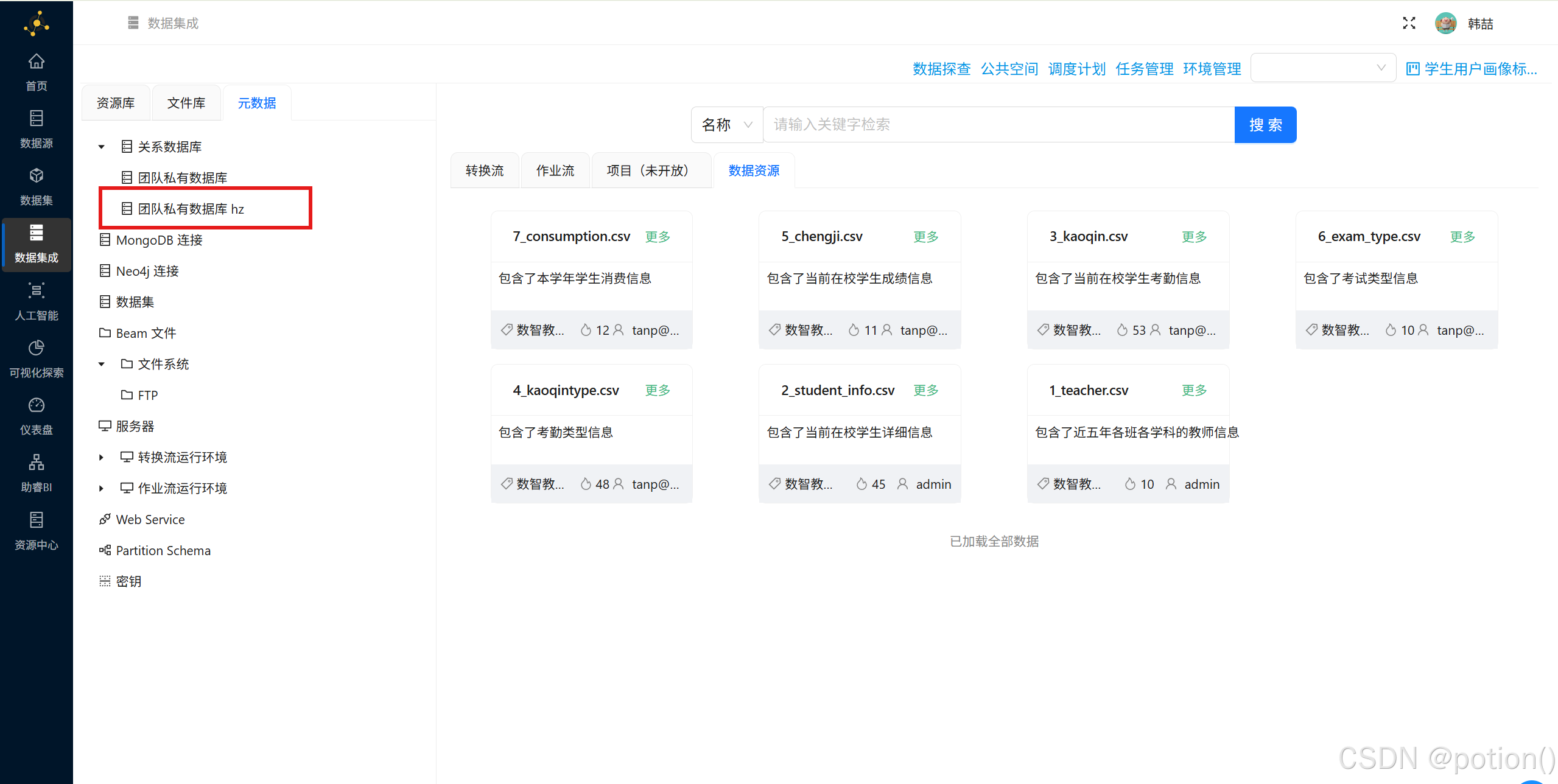Click the flame icon on 1_teacher.csv card
Screen dimensions: 1558x784
[1130, 484]
